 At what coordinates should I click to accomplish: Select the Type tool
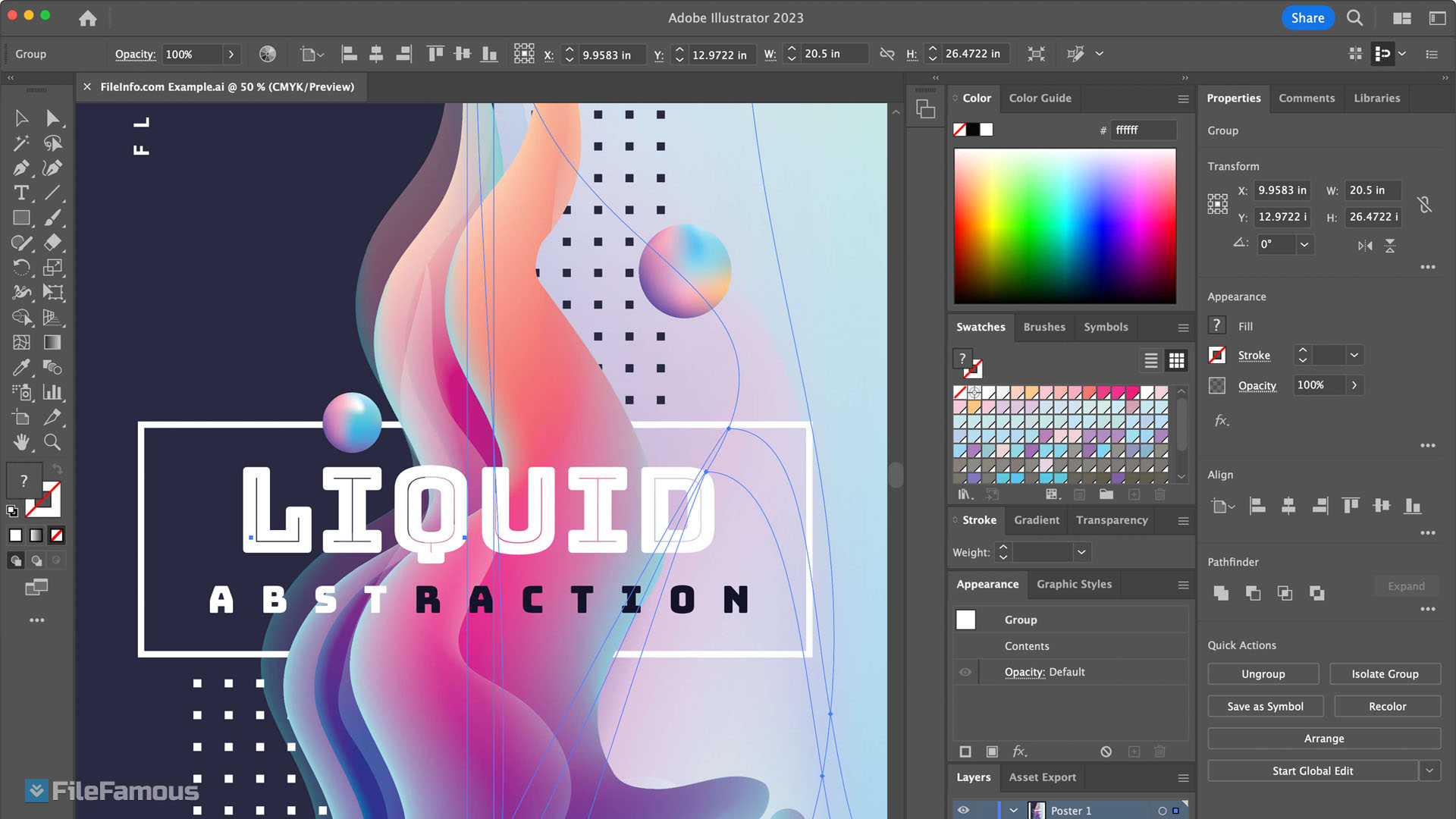[x=21, y=193]
